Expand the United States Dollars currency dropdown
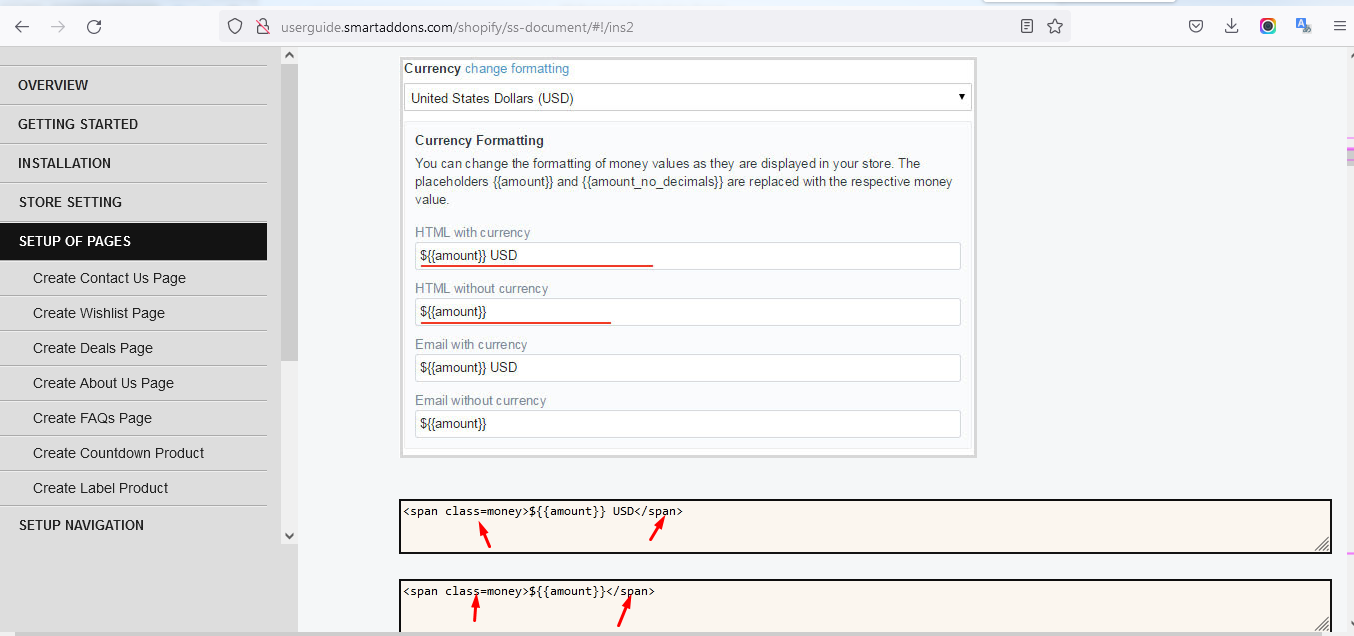The height and width of the screenshot is (636, 1354). (687, 98)
